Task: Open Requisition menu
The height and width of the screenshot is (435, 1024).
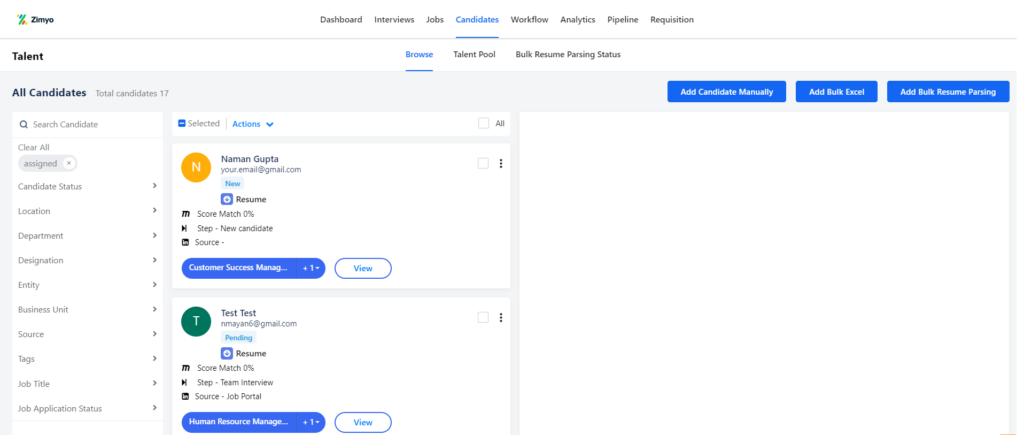Action: pos(672,20)
